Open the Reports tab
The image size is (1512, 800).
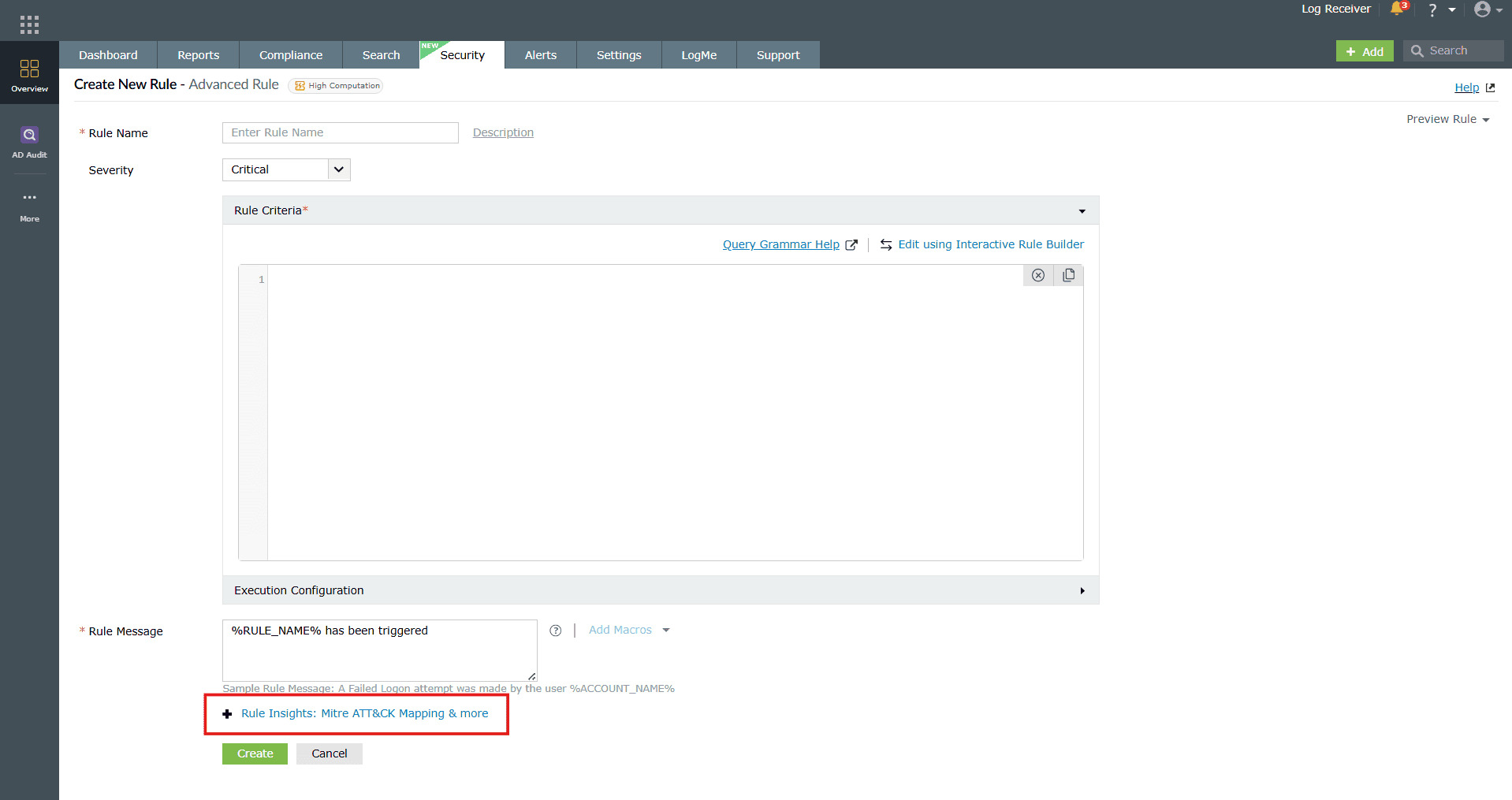(x=198, y=54)
